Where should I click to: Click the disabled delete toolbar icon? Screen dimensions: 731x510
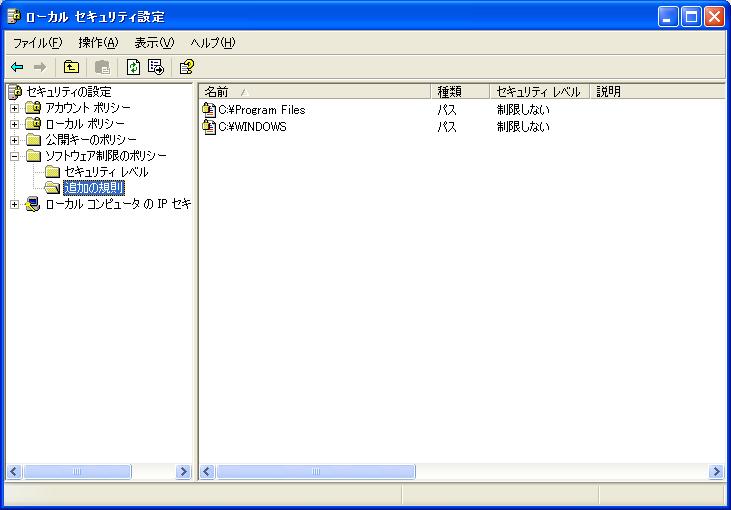(102, 67)
